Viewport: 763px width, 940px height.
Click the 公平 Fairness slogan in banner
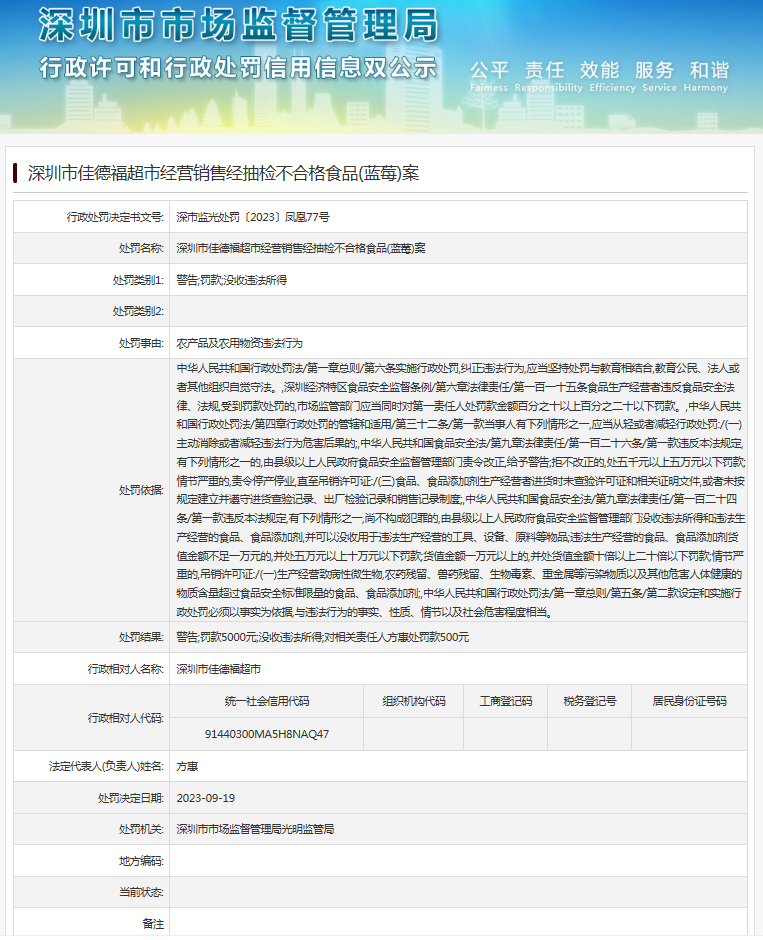tap(489, 76)
